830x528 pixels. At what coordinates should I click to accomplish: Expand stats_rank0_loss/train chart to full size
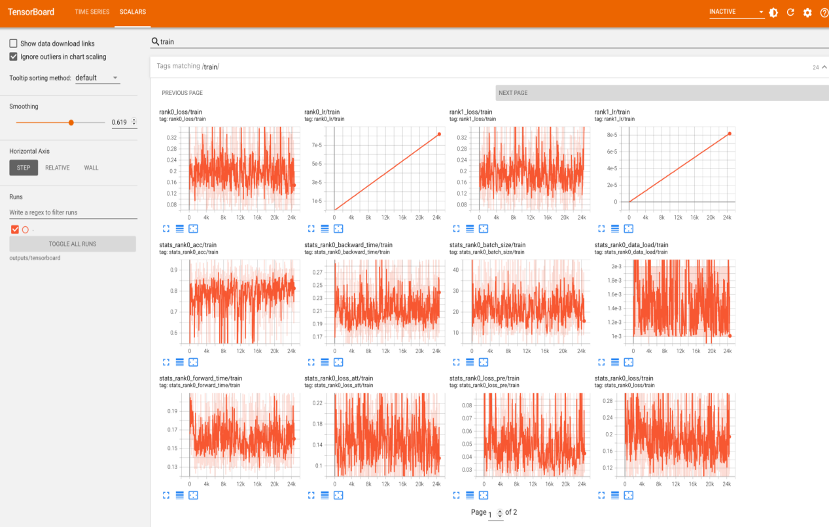601,495
